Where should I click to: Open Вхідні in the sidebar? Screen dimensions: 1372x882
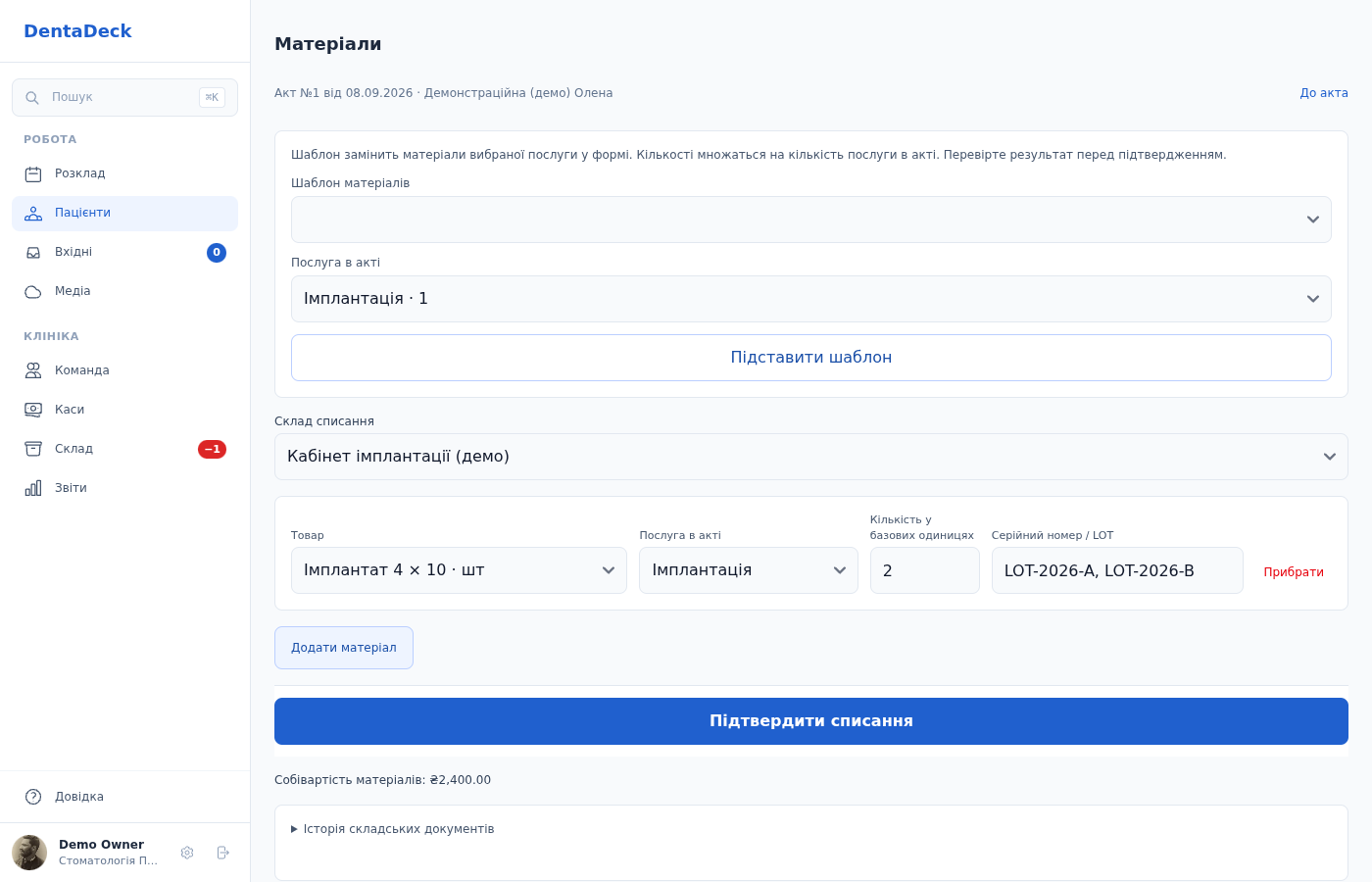click(x=124, y=253)
